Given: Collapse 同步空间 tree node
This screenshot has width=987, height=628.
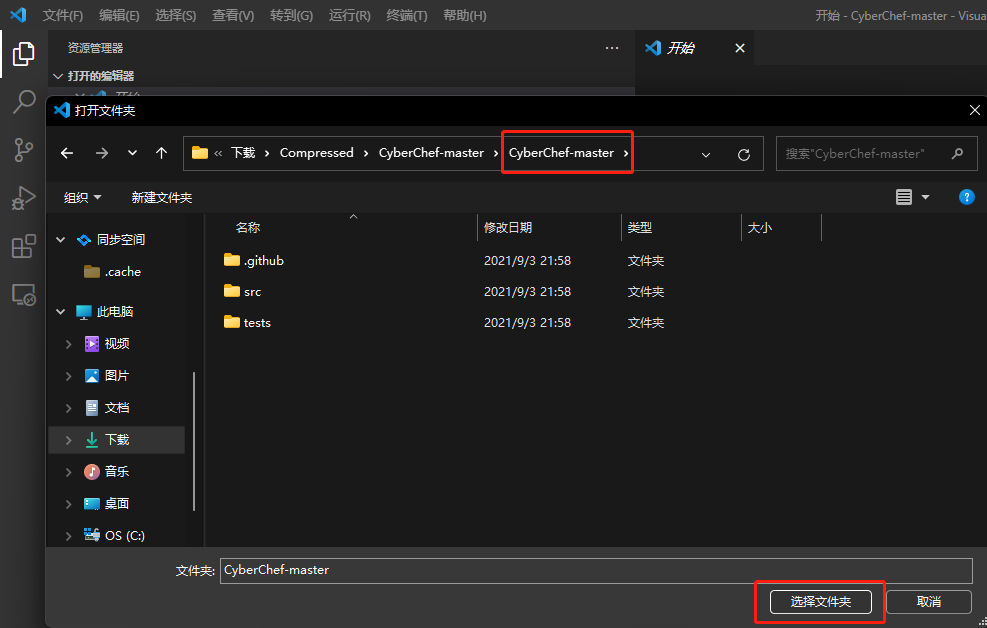Looking at the screenshot, I should click(x=61, y=240).
